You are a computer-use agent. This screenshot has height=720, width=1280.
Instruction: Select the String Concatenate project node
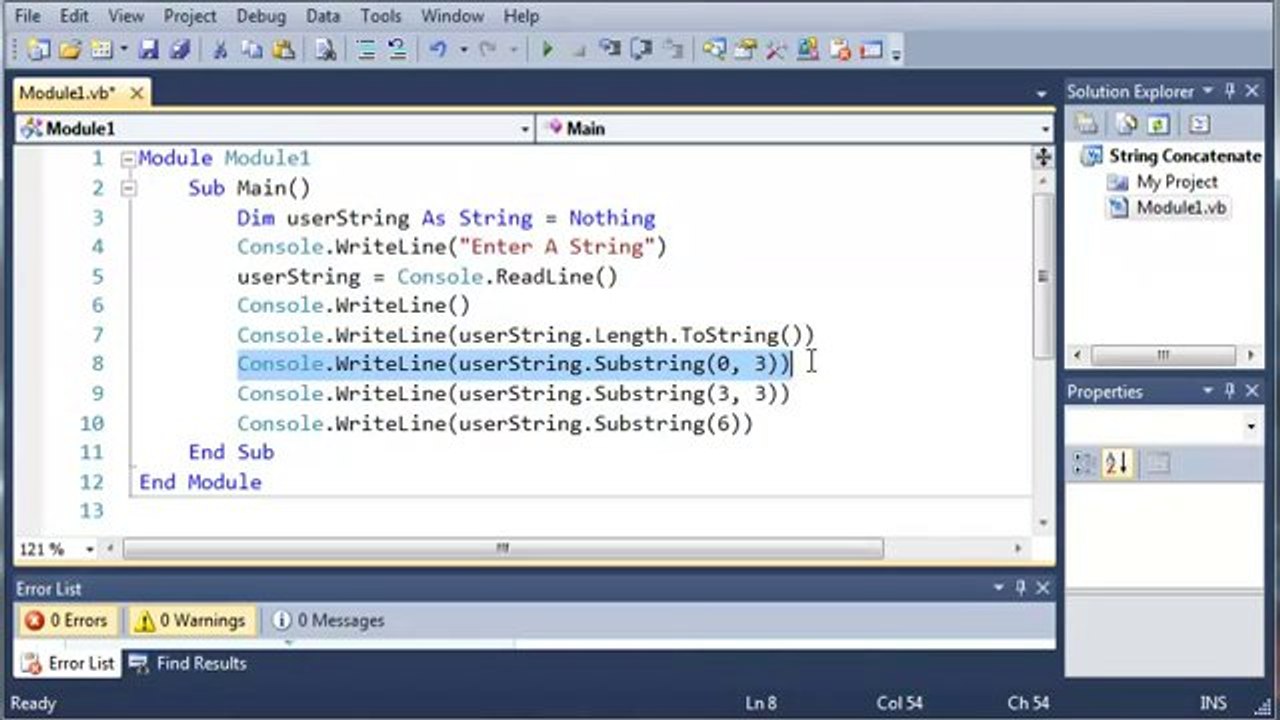coord(1172,156)
